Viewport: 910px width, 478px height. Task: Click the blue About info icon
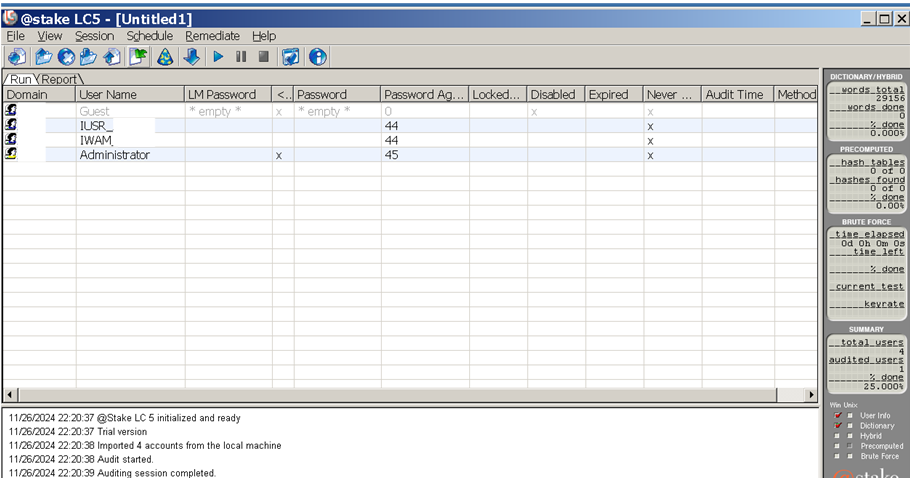(317, 57)
